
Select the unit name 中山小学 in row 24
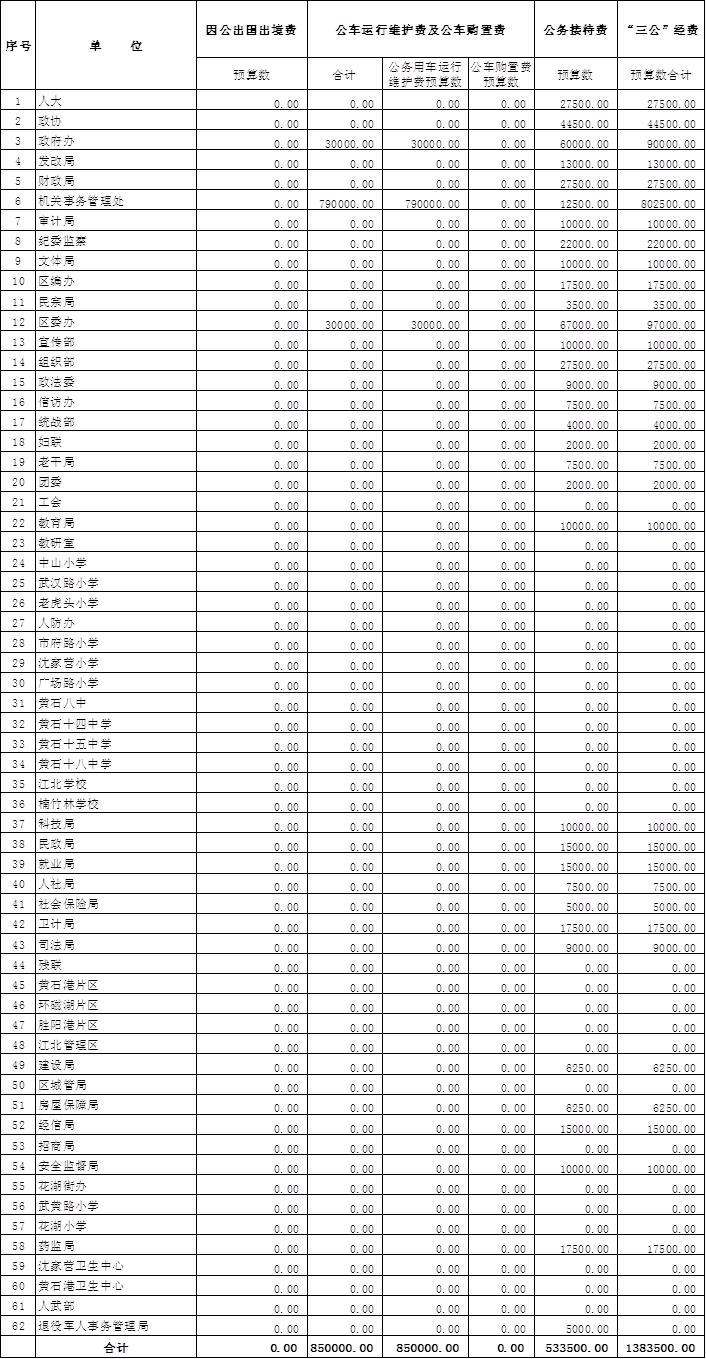[62, 563]
